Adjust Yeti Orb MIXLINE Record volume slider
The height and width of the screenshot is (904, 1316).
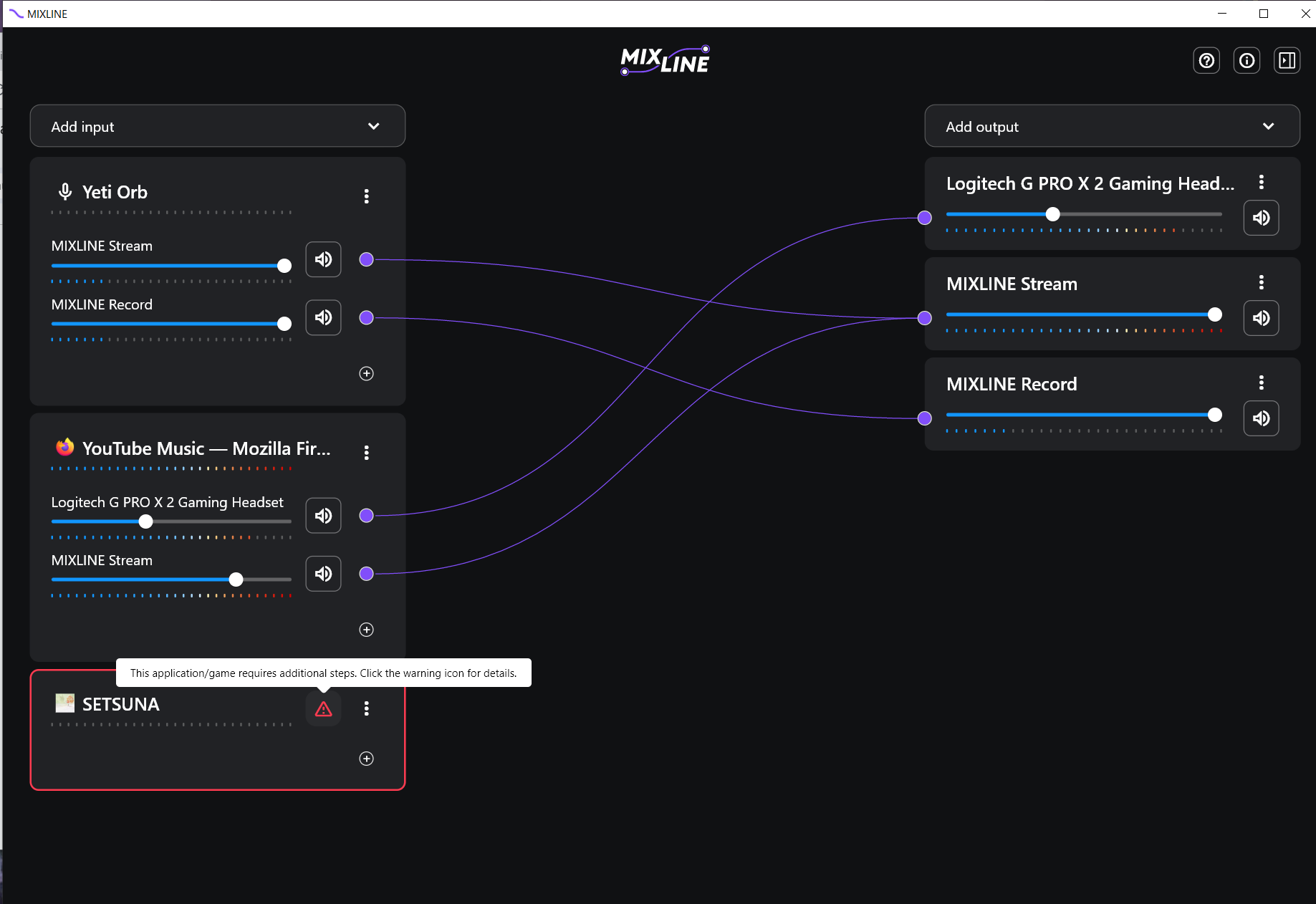point(171,324)
